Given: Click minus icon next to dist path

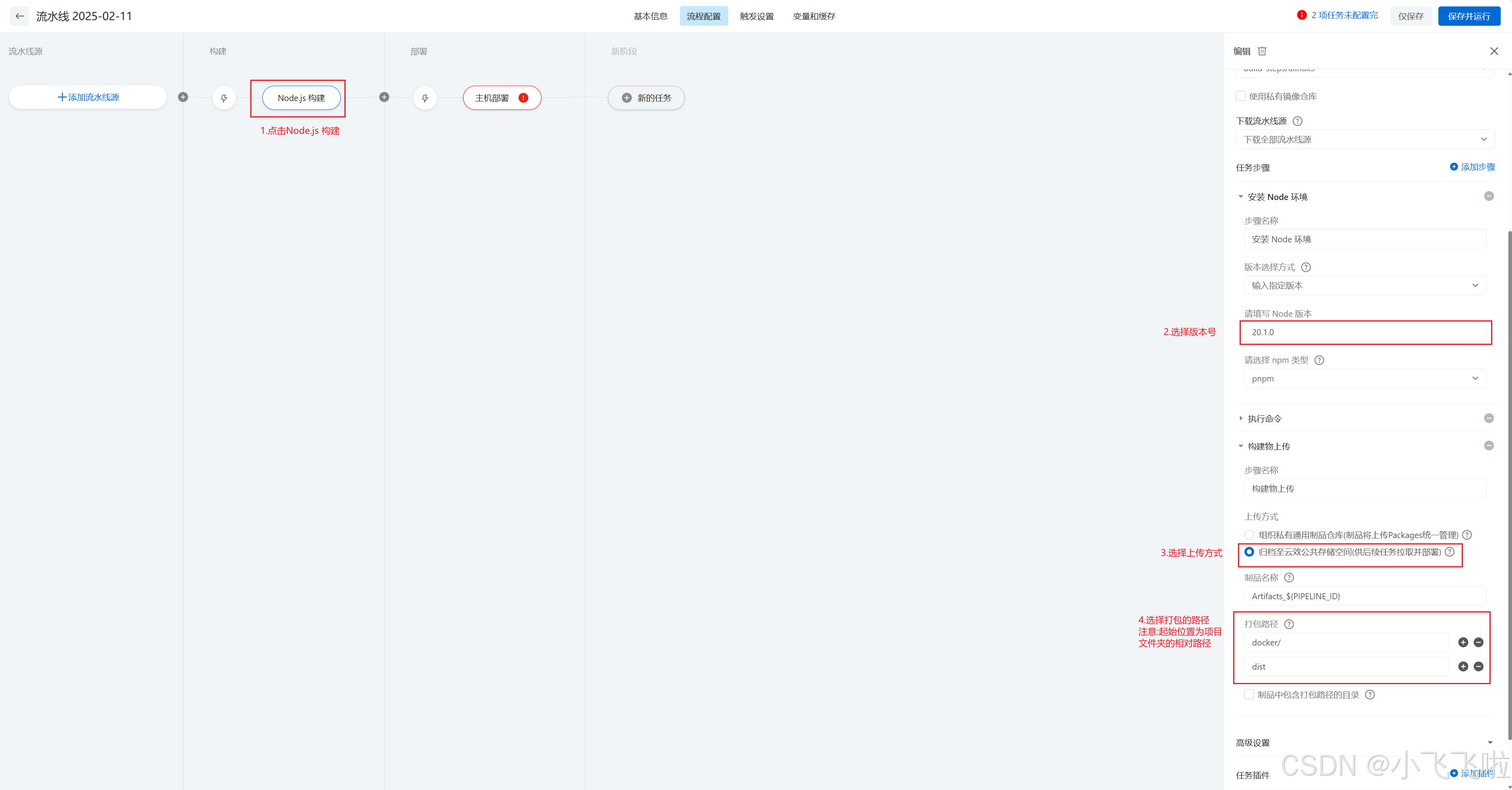Looking at the screenshot, I should click(x=1479, y=666).
